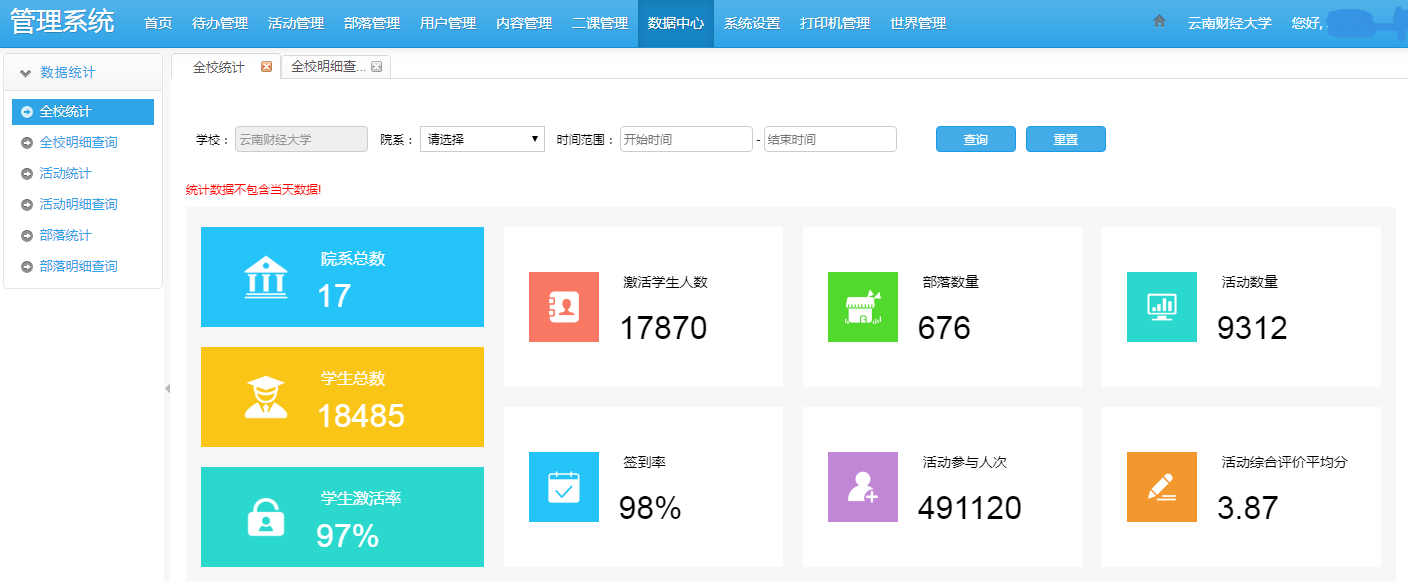Viewport: 1408px width, 582px height.
Task: Click the 查询 button
Action: 975,140
